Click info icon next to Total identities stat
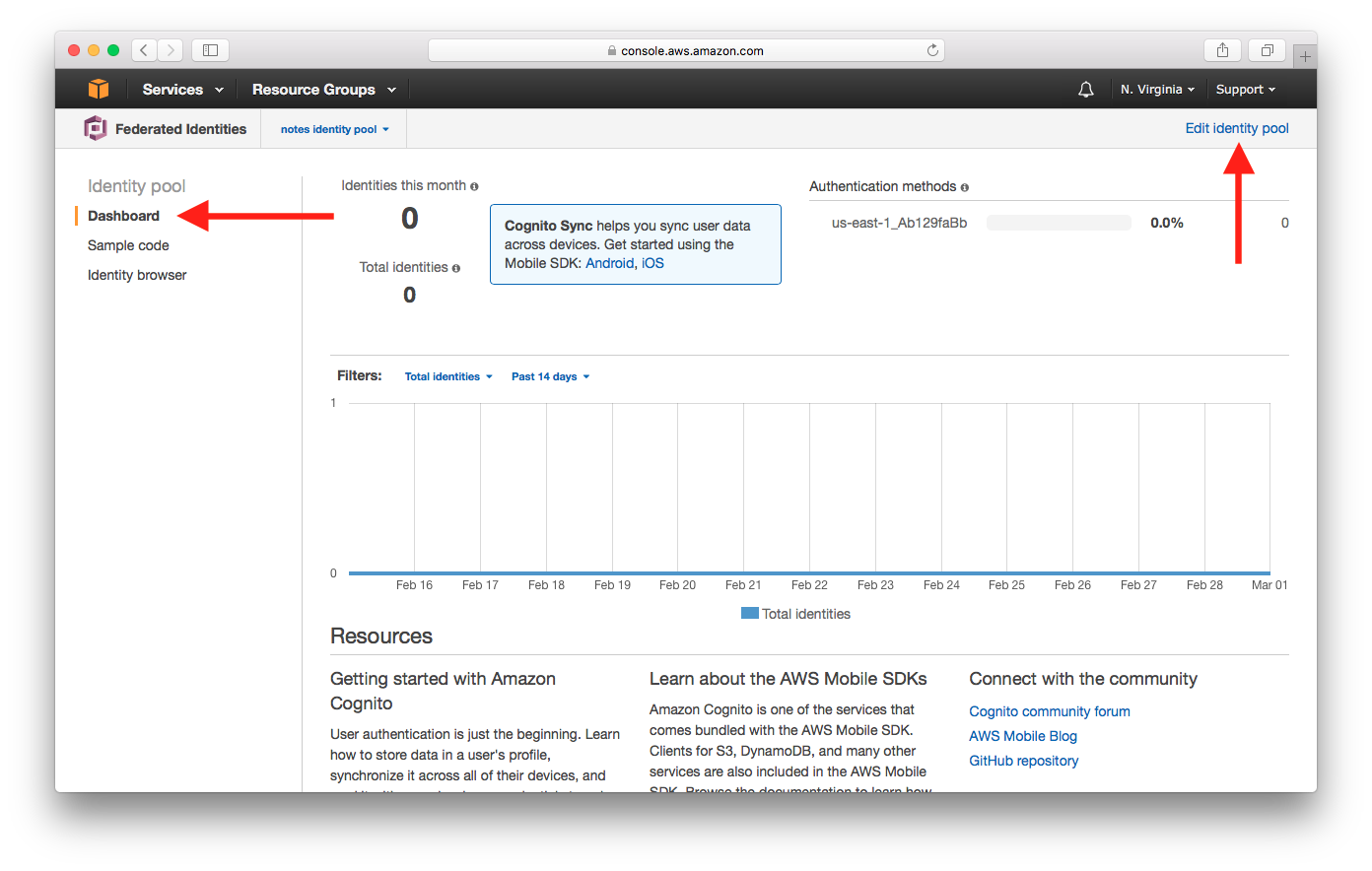 [455, 268]
